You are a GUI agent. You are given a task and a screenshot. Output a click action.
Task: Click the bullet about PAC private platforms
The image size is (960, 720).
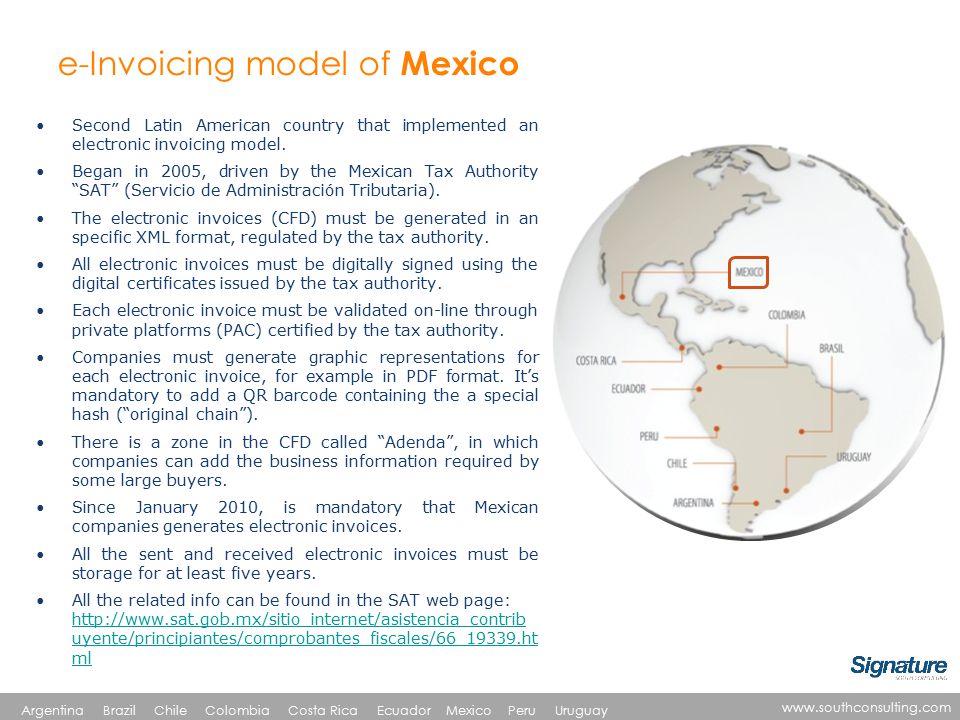pyautogui.click(x=305, y=320)
